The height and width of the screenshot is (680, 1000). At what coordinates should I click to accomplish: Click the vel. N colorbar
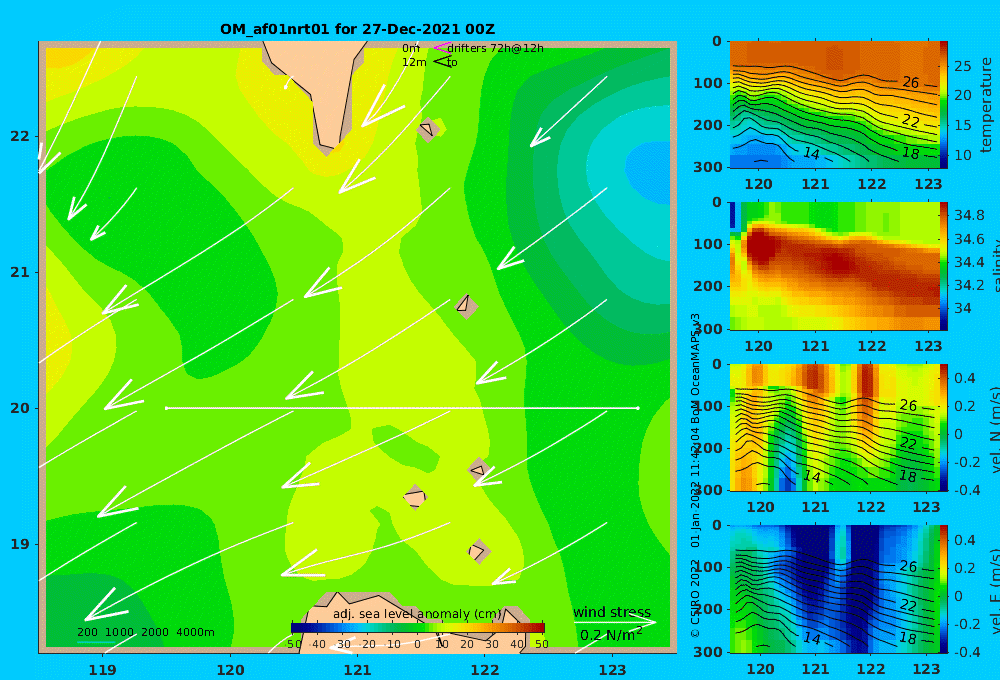point(944,427)
